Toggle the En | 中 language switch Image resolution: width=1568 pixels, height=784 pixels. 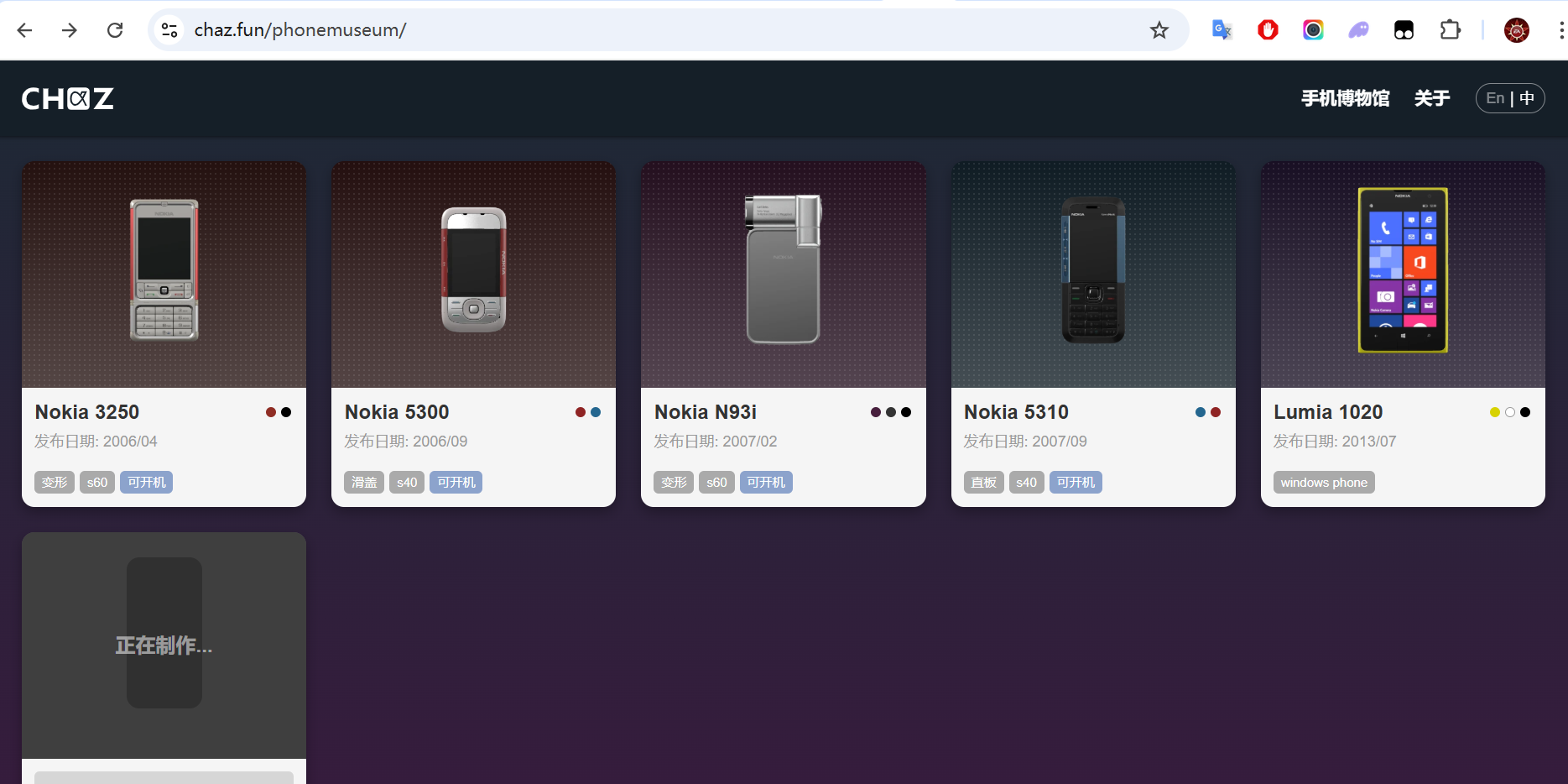pyautogui.click(x=1510, y=98)
